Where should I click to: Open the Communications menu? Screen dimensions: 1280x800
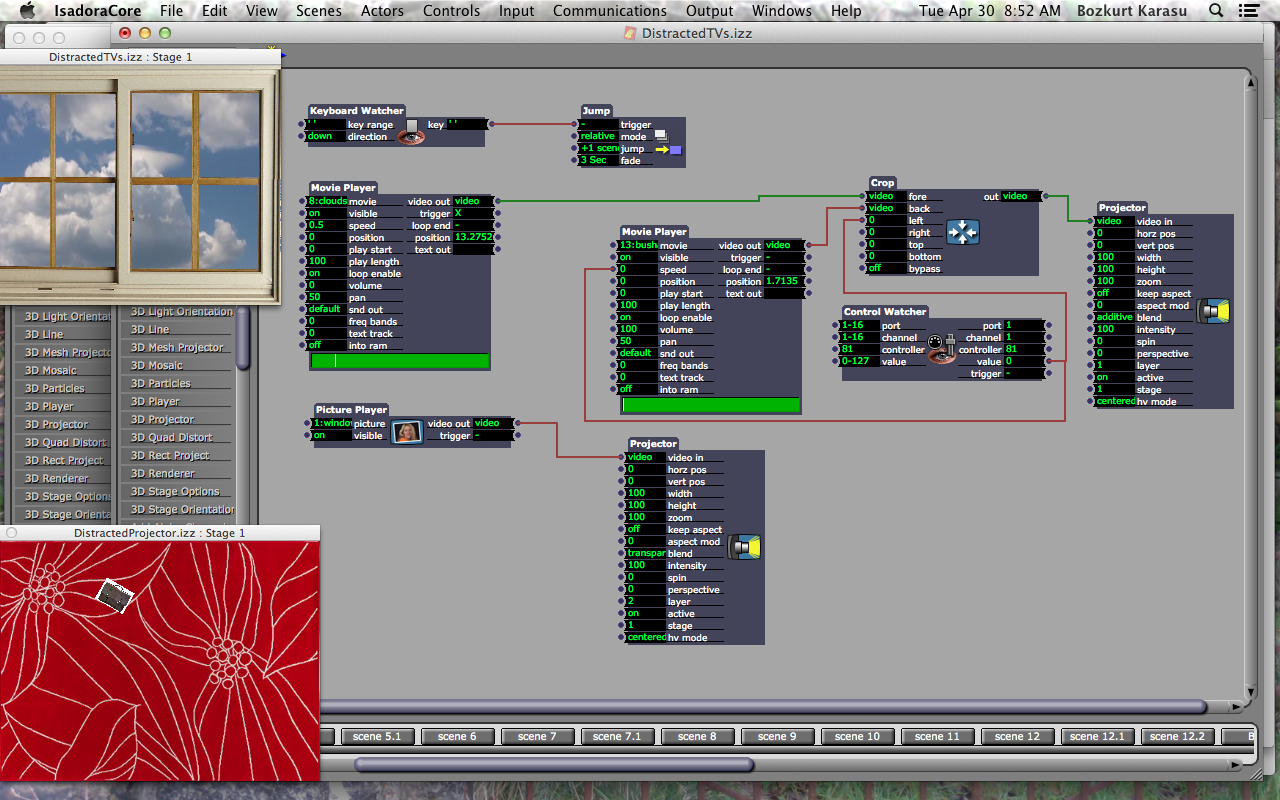point(610,11)
